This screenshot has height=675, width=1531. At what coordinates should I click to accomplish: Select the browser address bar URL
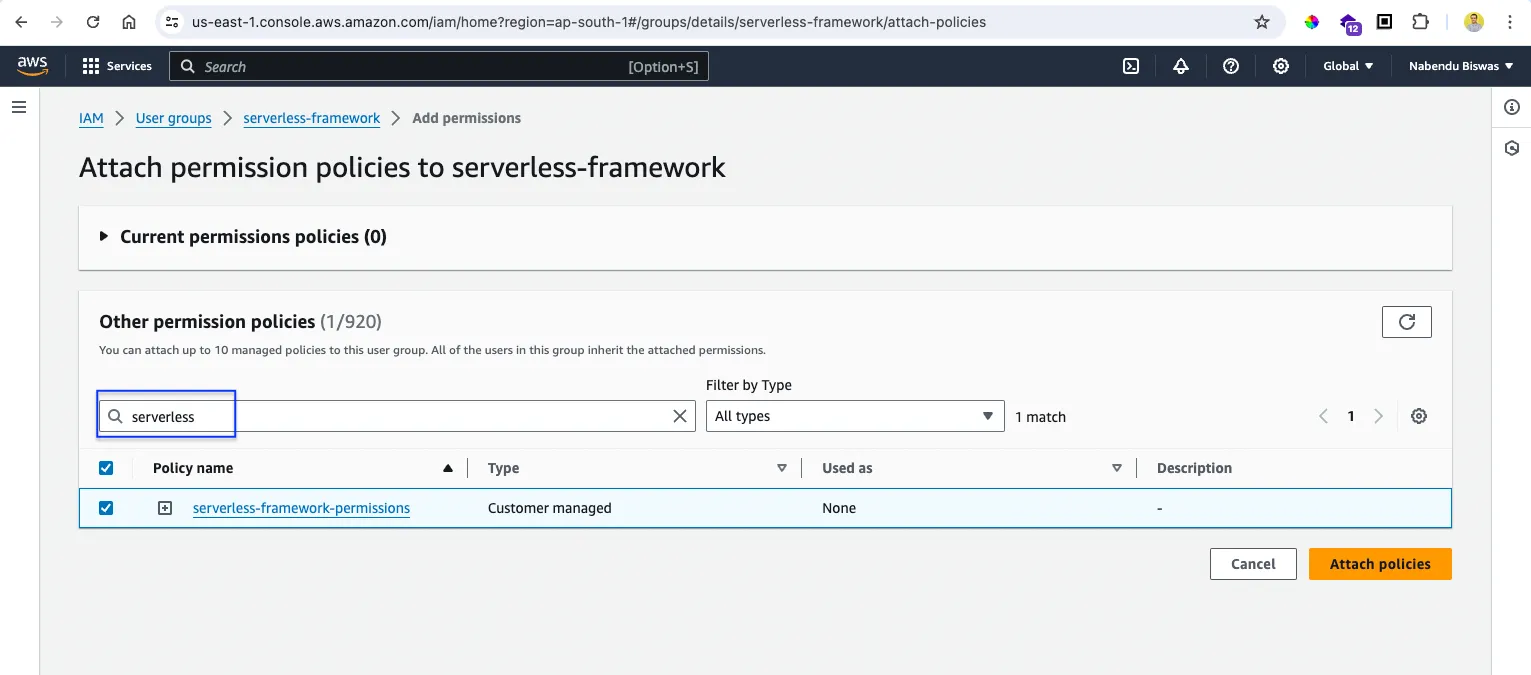[x=589, y=22]
